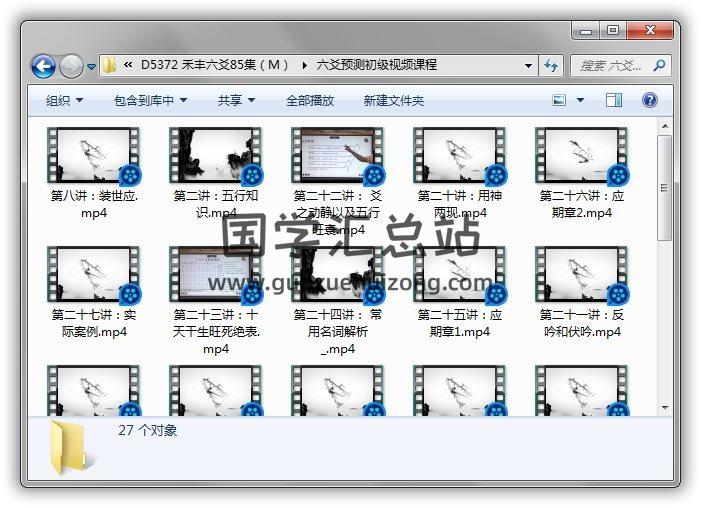Click the search magnifier icon
This screenshot has width=701, height=508.
659,66
